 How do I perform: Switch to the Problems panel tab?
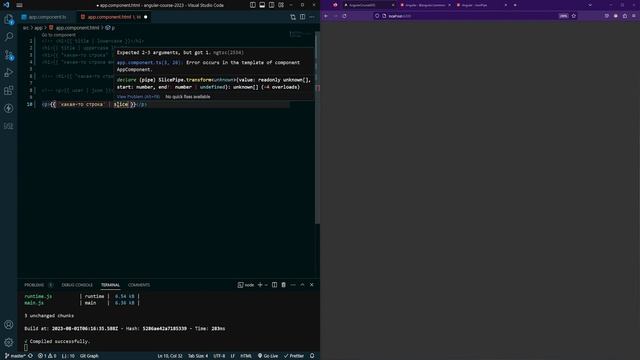pyautogui.click(x=34, y=285)
